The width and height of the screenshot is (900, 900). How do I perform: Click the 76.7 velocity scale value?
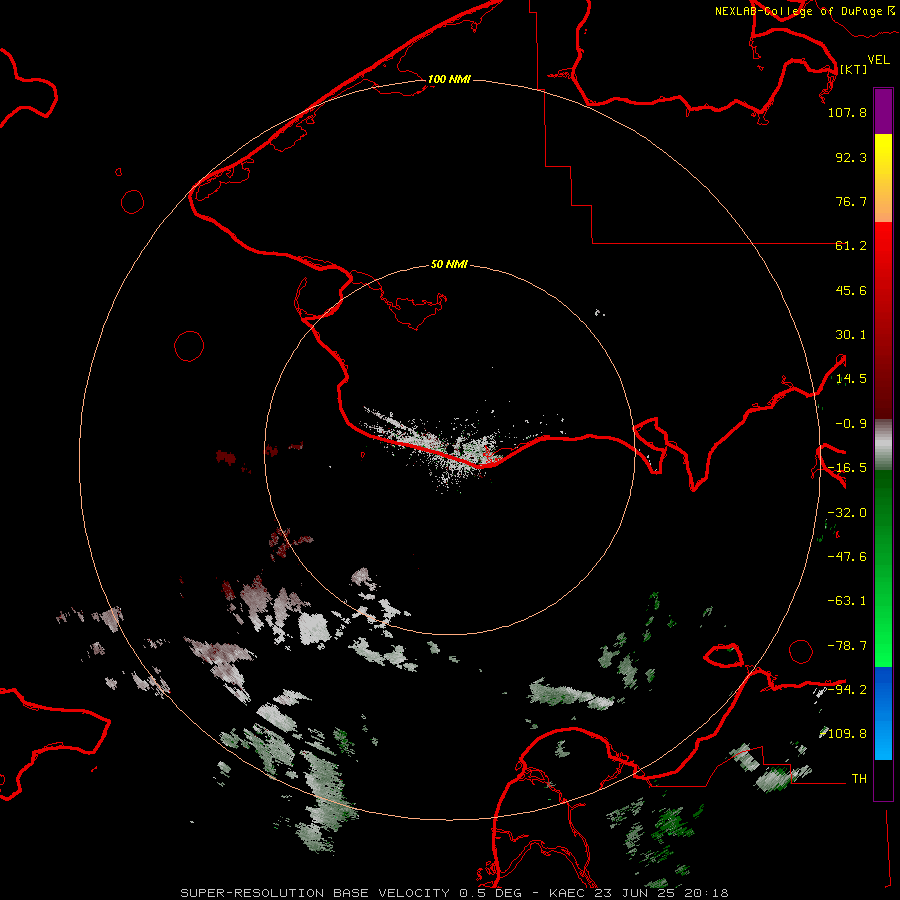click(x=851, y=201)
